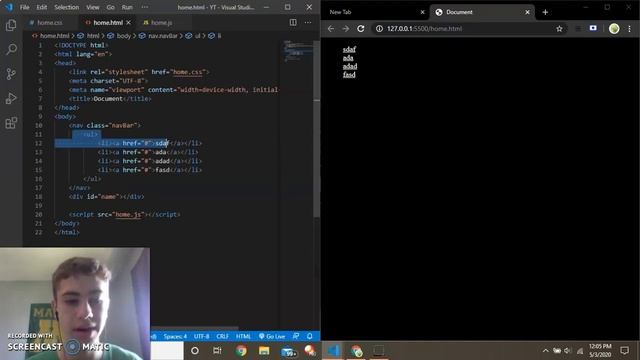Open the ul breadcrumb dropdown
640x360 pixels.
(197, 36)
